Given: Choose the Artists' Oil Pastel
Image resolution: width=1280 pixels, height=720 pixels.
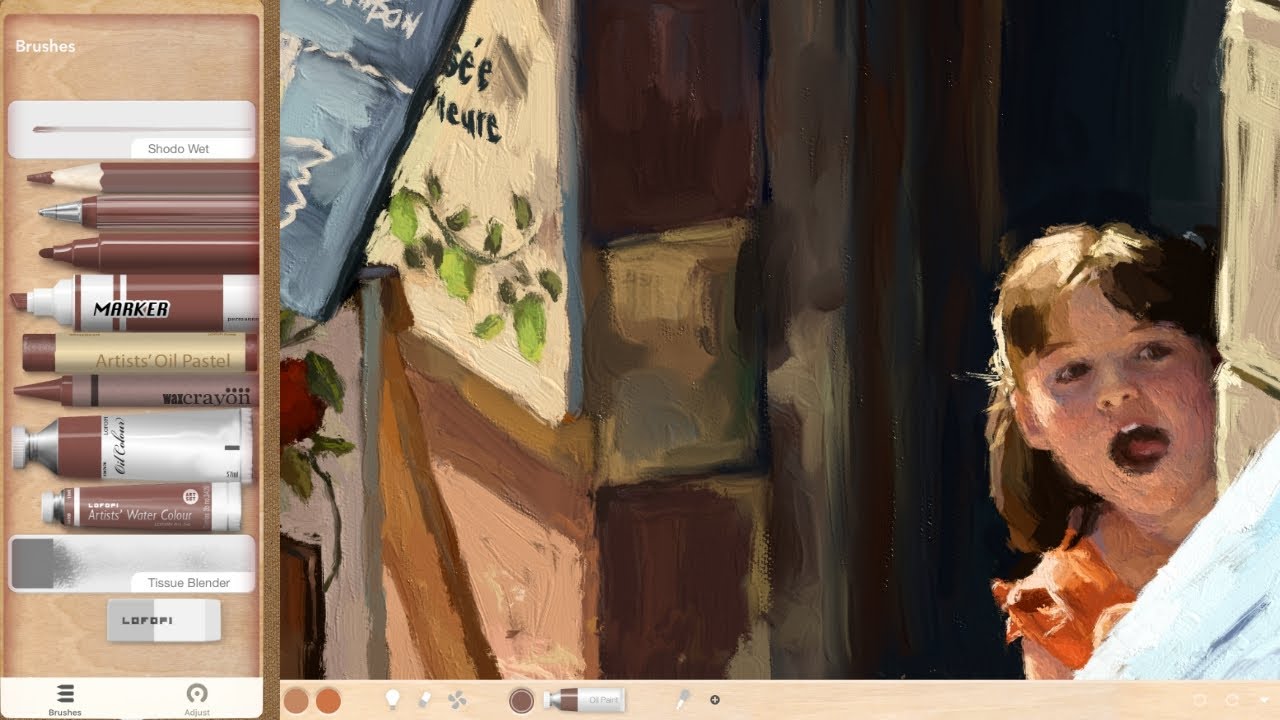Looking at the screenshot, I should tap(140, 353).
